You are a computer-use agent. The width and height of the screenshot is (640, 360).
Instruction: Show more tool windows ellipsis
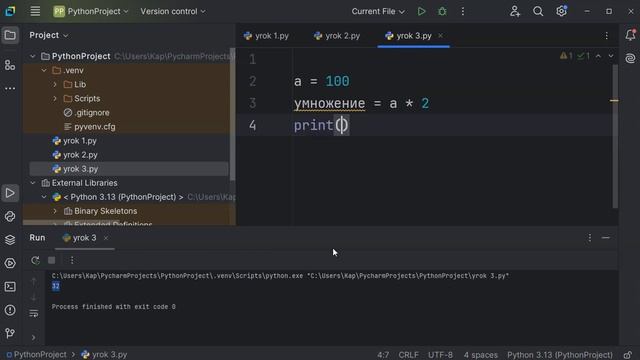(x=10, y=88)
